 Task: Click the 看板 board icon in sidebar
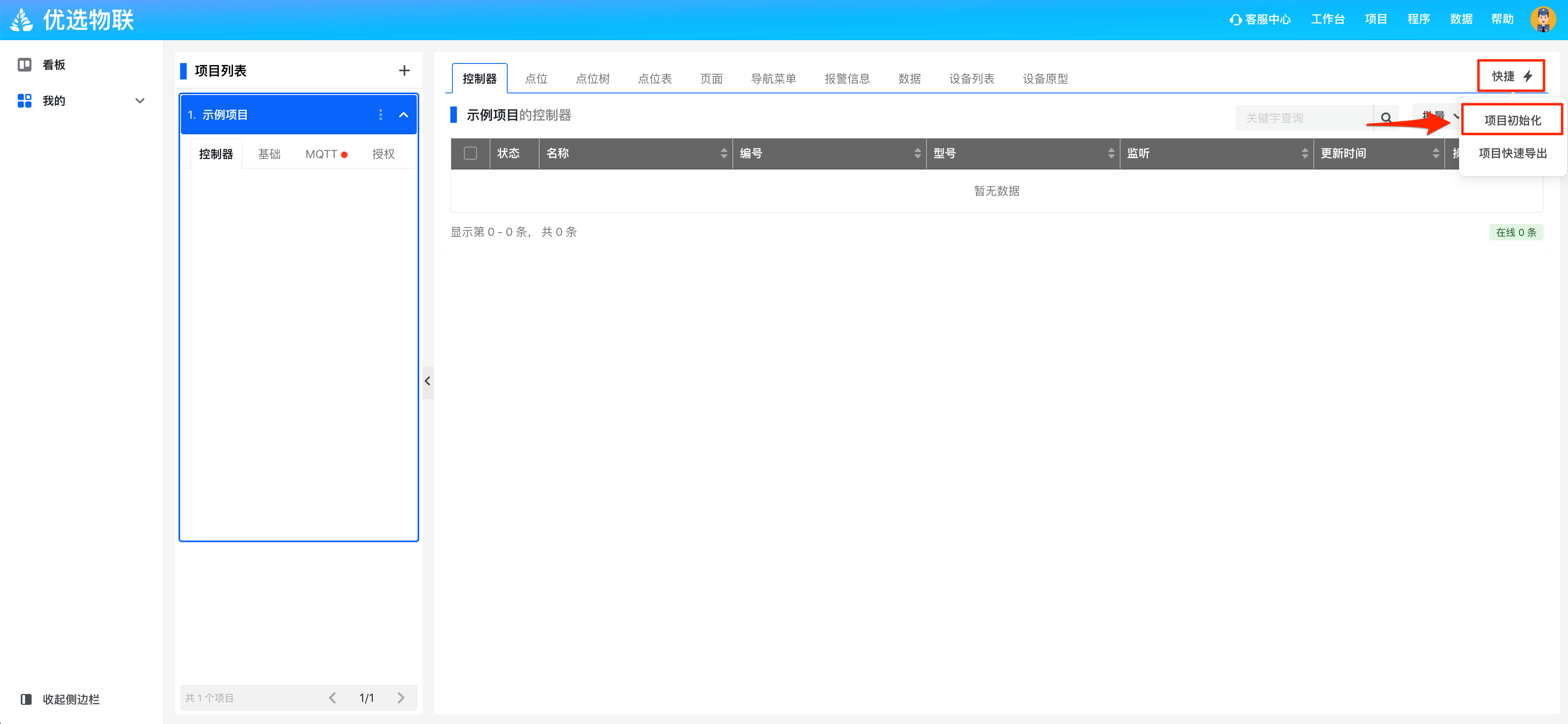pyautogui.click(x=24, y=65)
